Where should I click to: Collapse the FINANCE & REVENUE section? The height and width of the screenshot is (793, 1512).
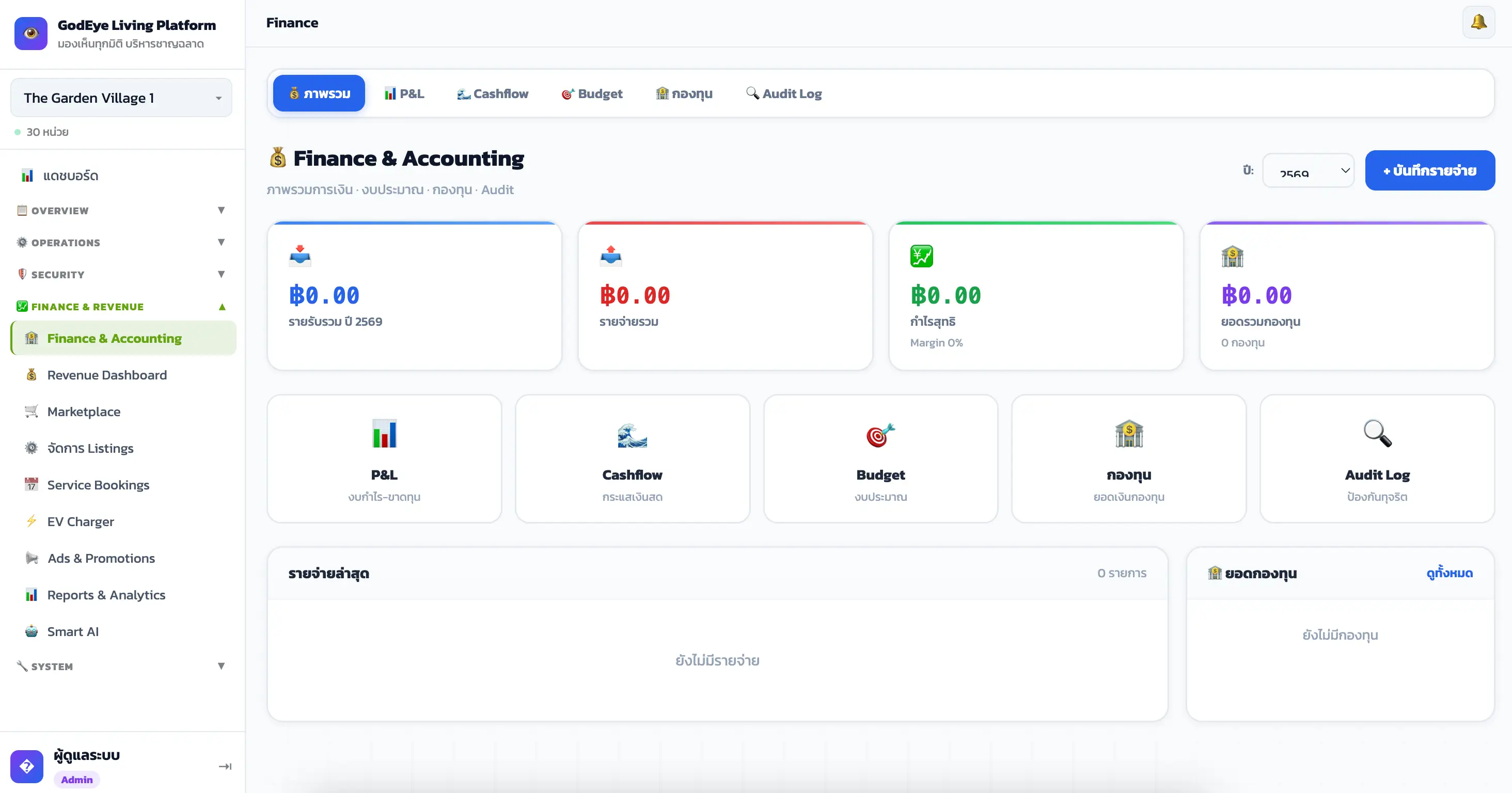point(121,306)
